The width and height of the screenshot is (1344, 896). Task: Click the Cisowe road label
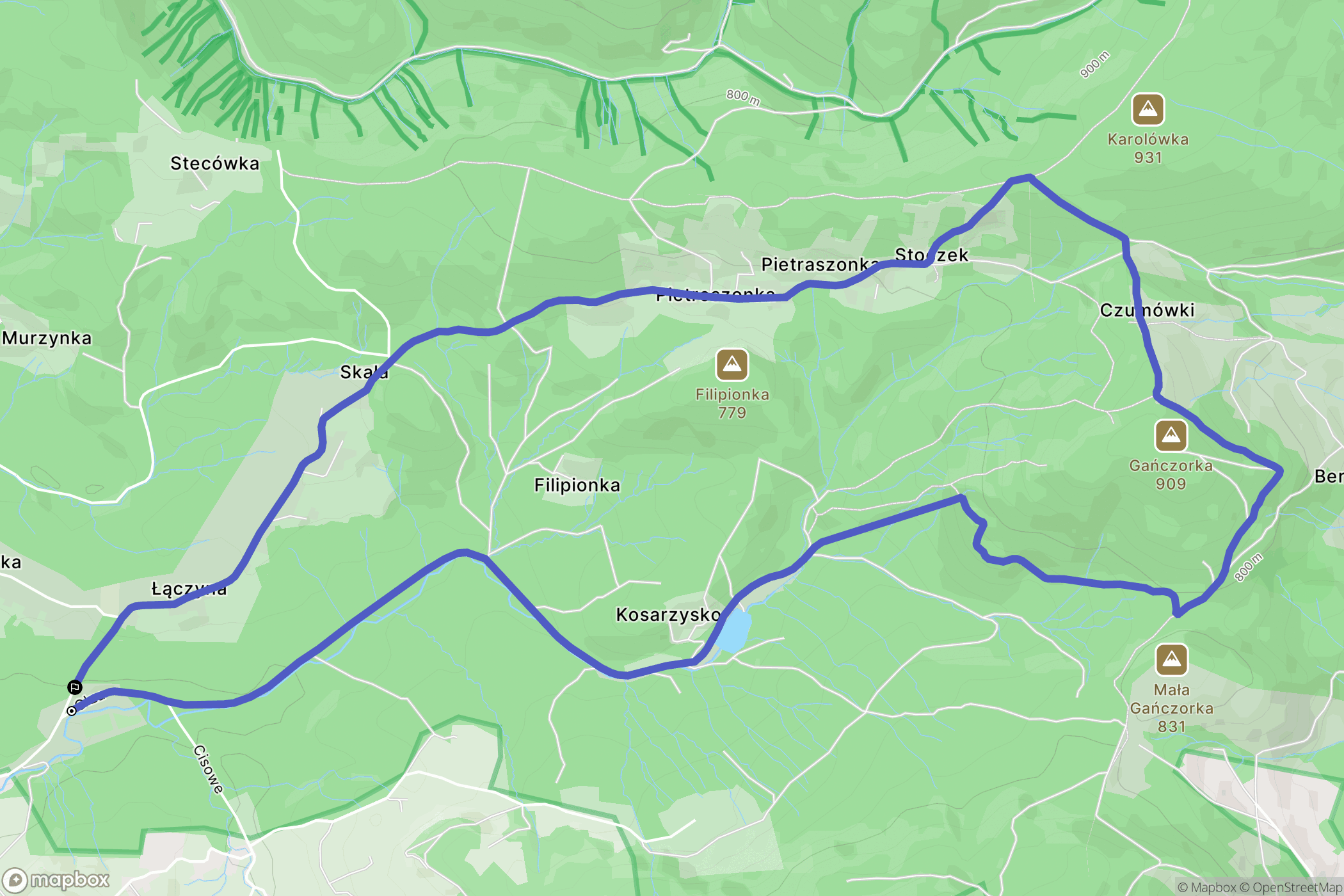tap(209, 769)
